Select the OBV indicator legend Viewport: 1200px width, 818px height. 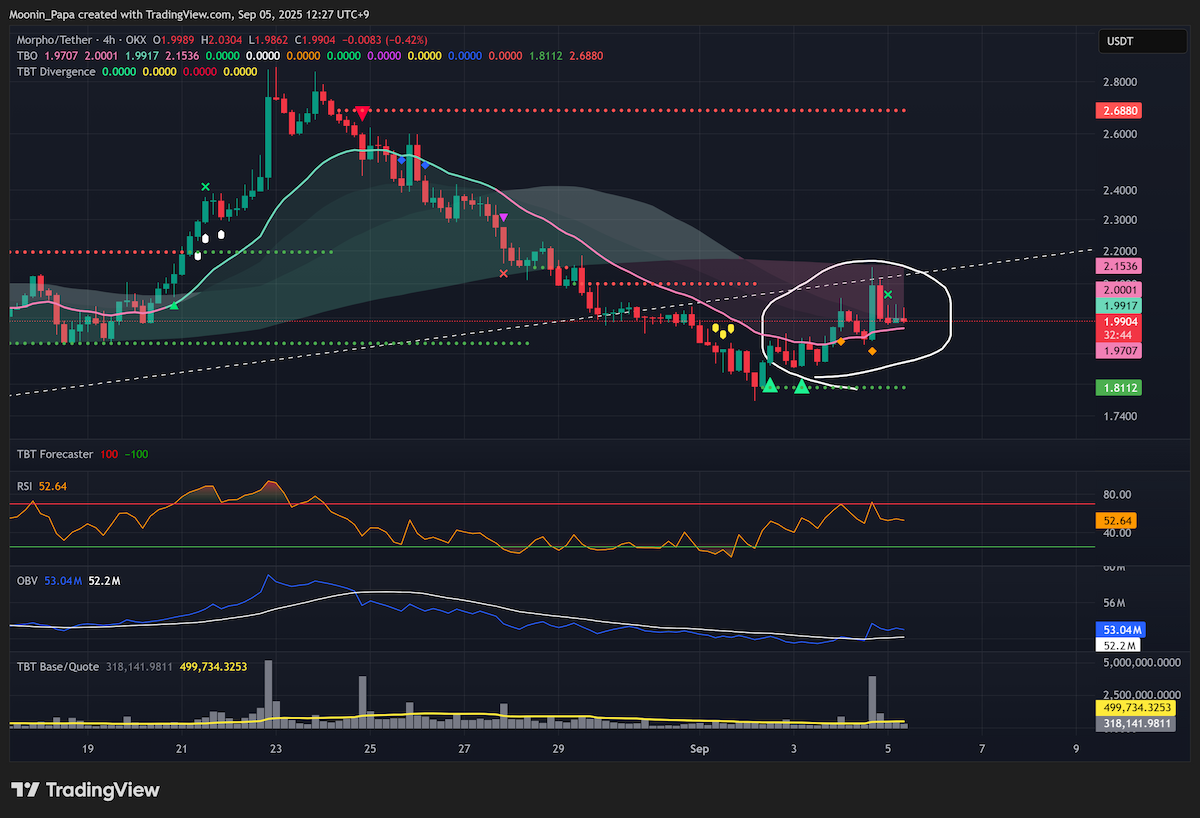coord(27,581)
